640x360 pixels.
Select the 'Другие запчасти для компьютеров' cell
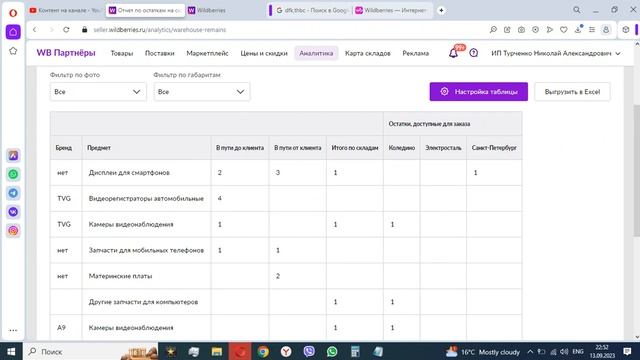[x=147, y=302]
